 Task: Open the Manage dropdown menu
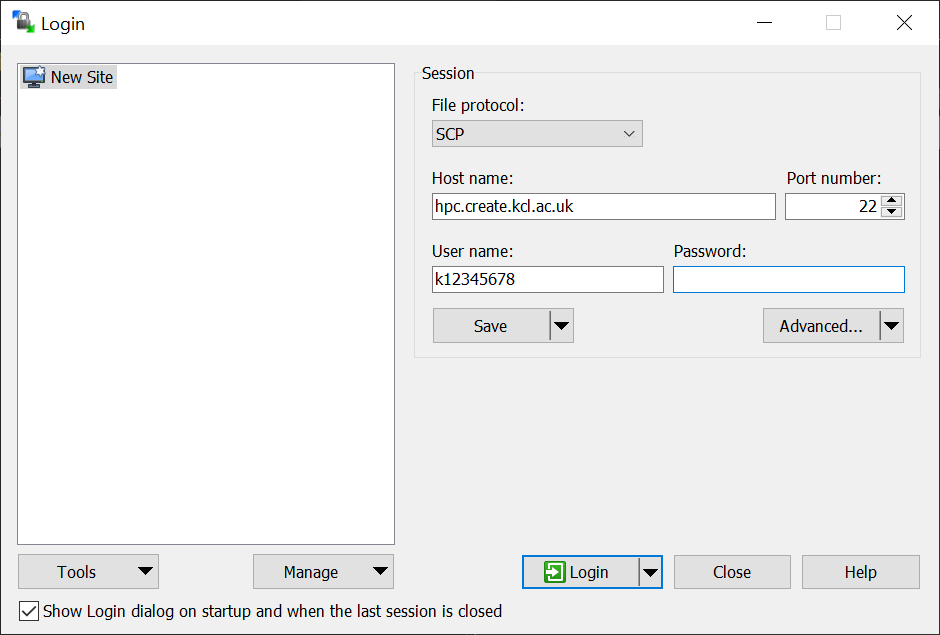pyautogui.click(x=324, y=571)
